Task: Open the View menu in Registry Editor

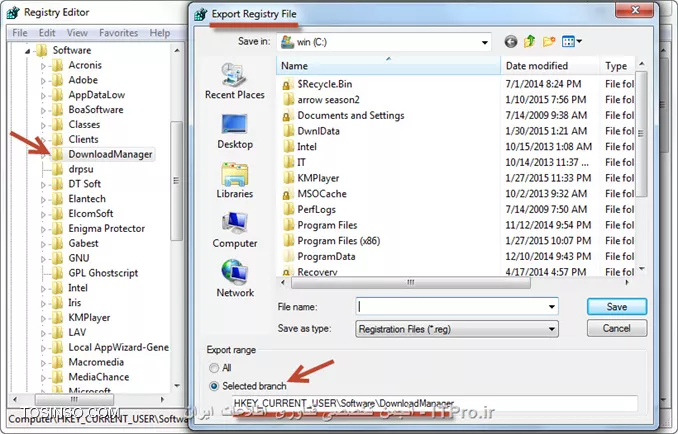Action: coord(77,33)
